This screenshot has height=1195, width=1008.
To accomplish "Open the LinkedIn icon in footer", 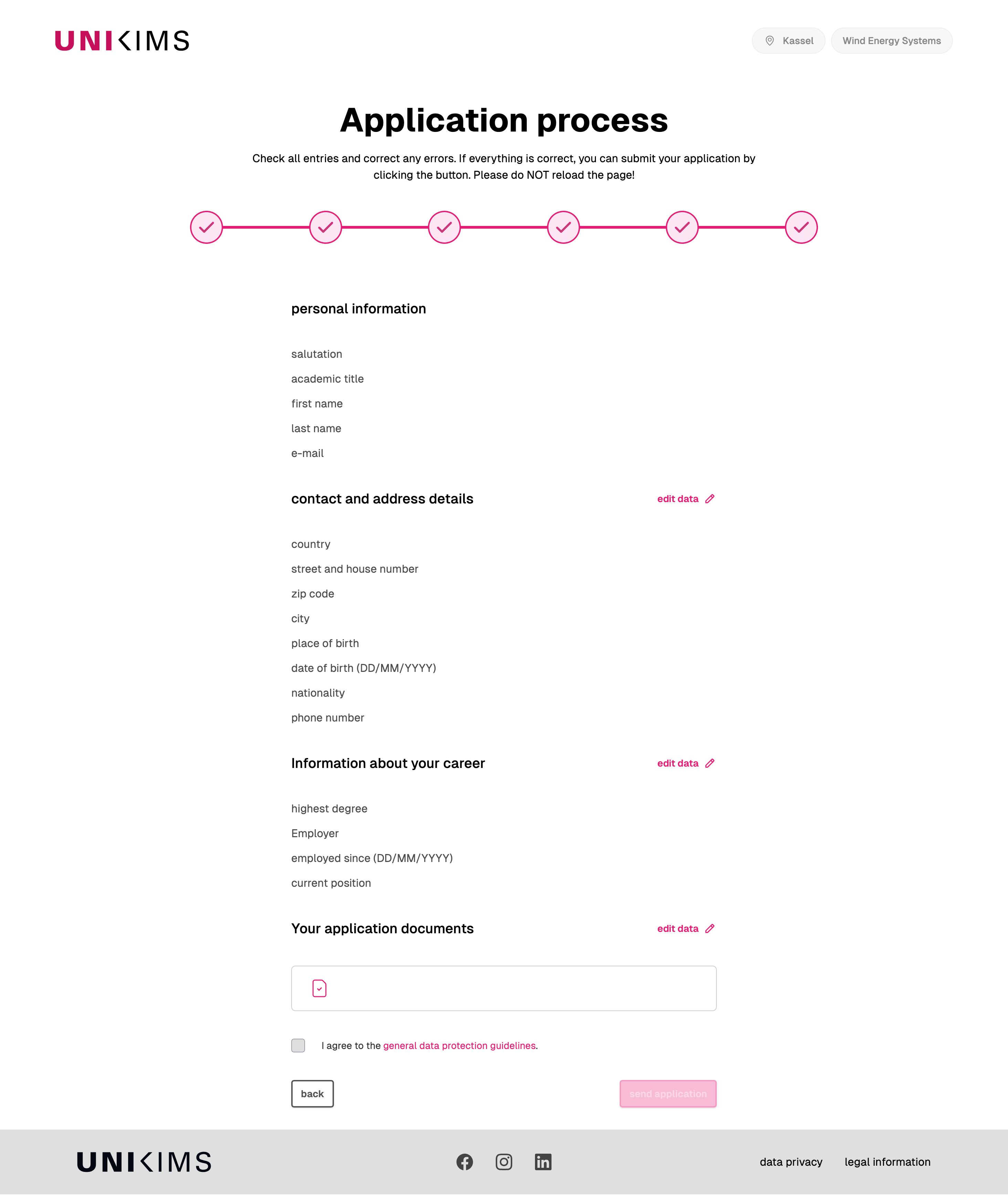I will coord(543,1162).
